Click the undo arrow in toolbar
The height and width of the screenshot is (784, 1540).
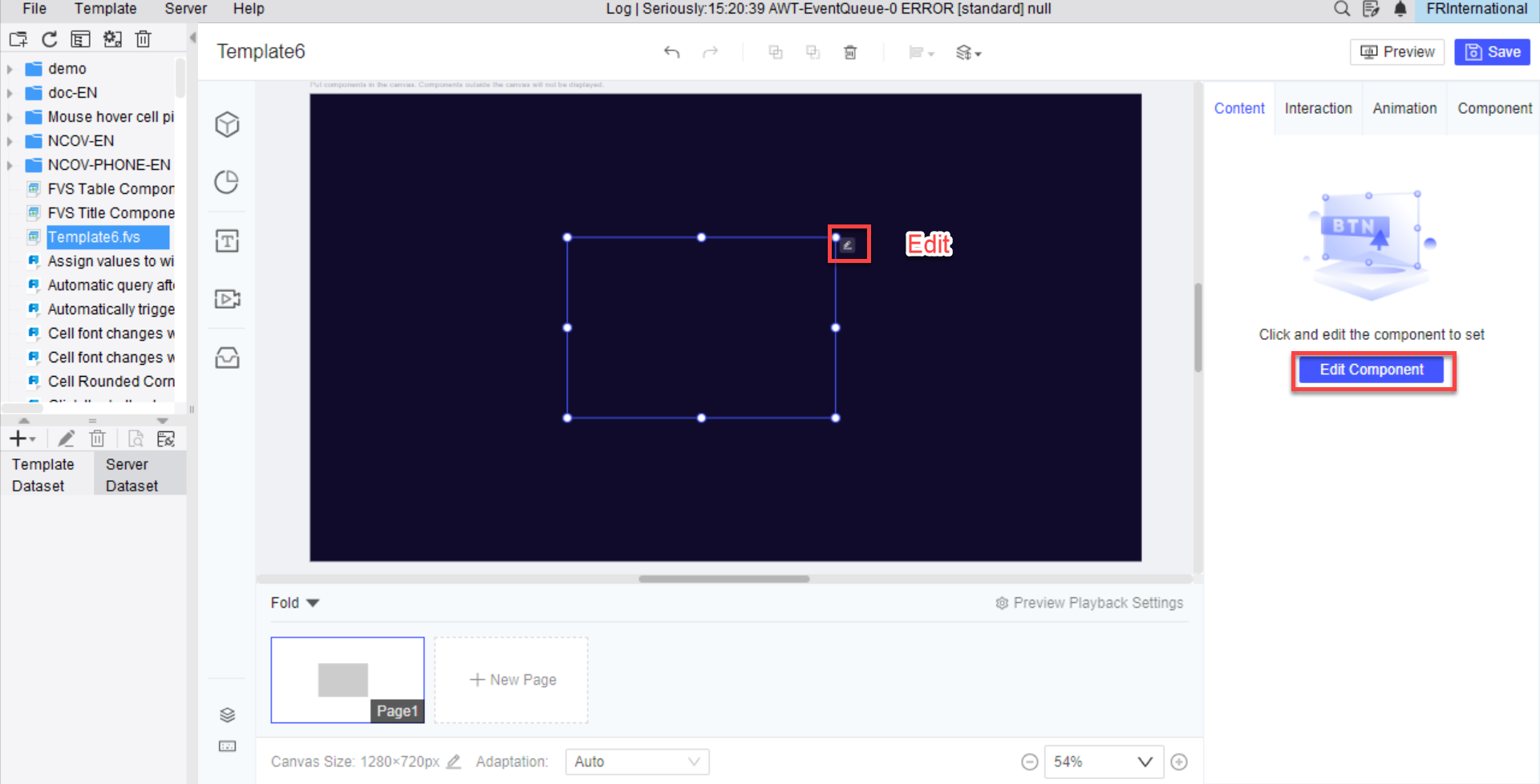click(x=671, y=52)
